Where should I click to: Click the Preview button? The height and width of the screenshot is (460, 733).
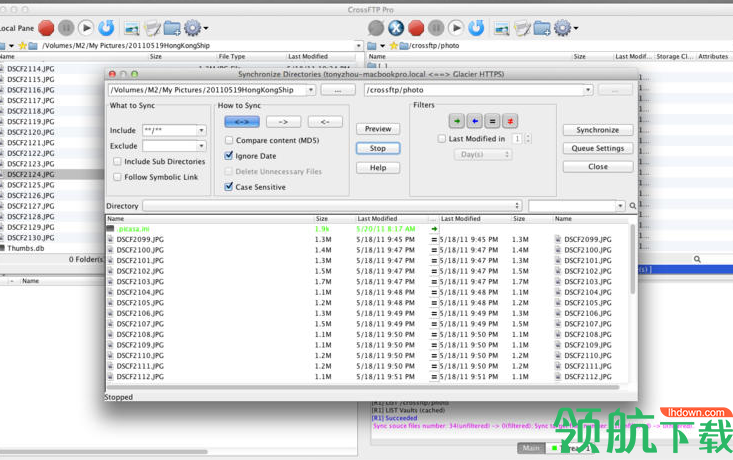coord(378,129)
